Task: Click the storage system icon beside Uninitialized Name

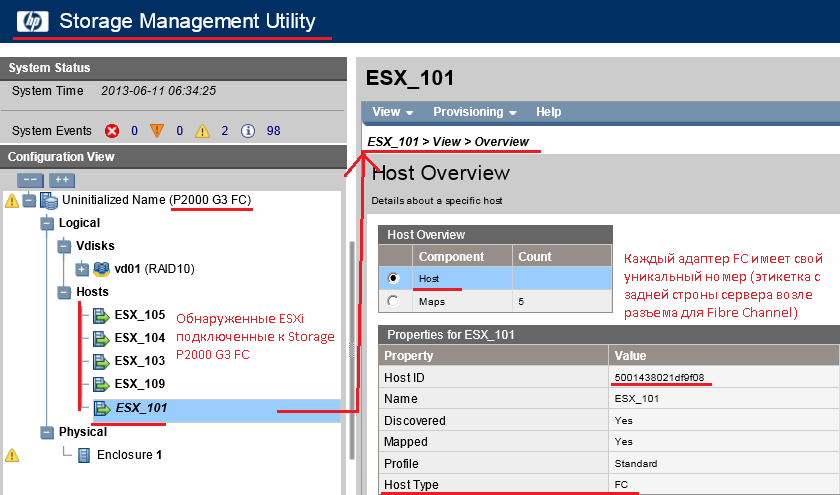Action: [49, 201]
